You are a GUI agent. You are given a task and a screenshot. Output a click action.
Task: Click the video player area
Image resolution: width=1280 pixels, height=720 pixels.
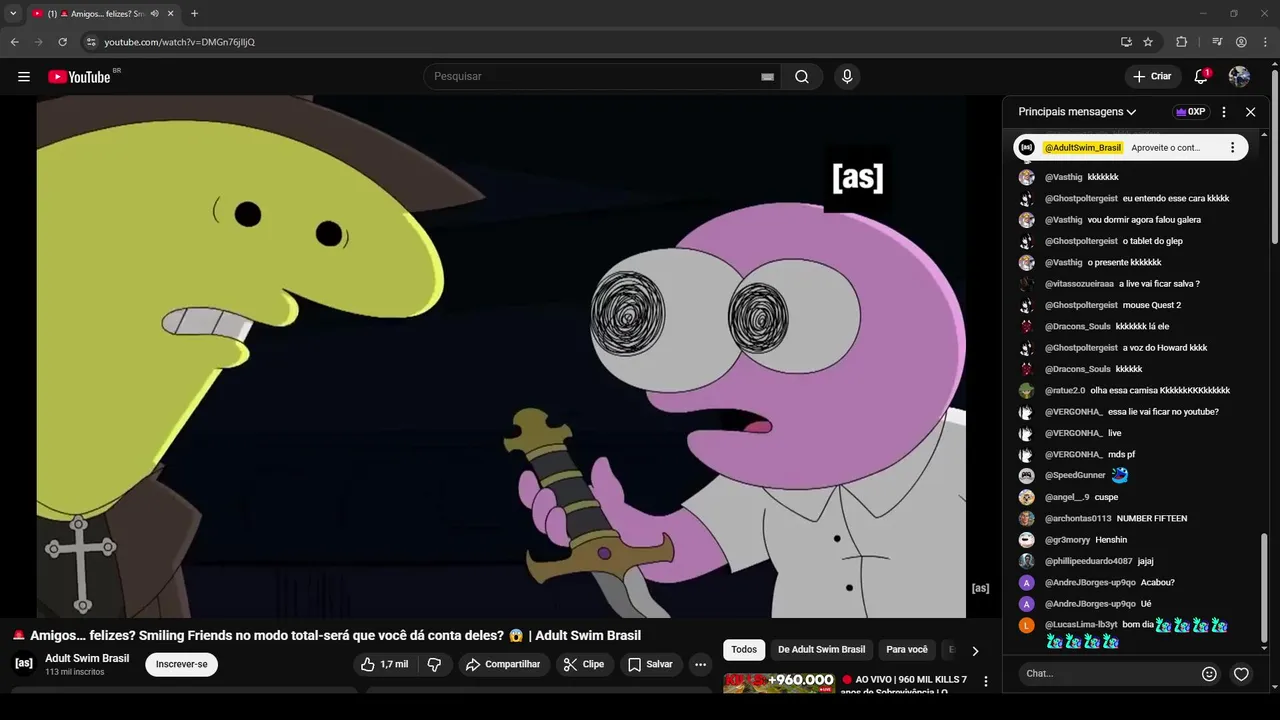[501, 357]
